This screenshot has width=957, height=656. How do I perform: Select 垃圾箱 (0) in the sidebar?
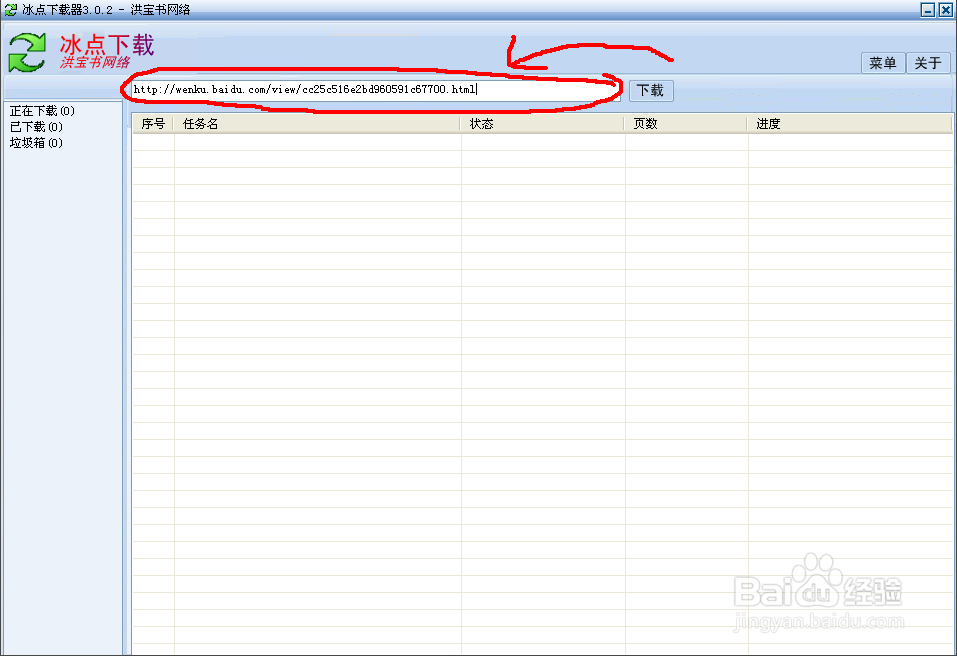click(36, 143)
